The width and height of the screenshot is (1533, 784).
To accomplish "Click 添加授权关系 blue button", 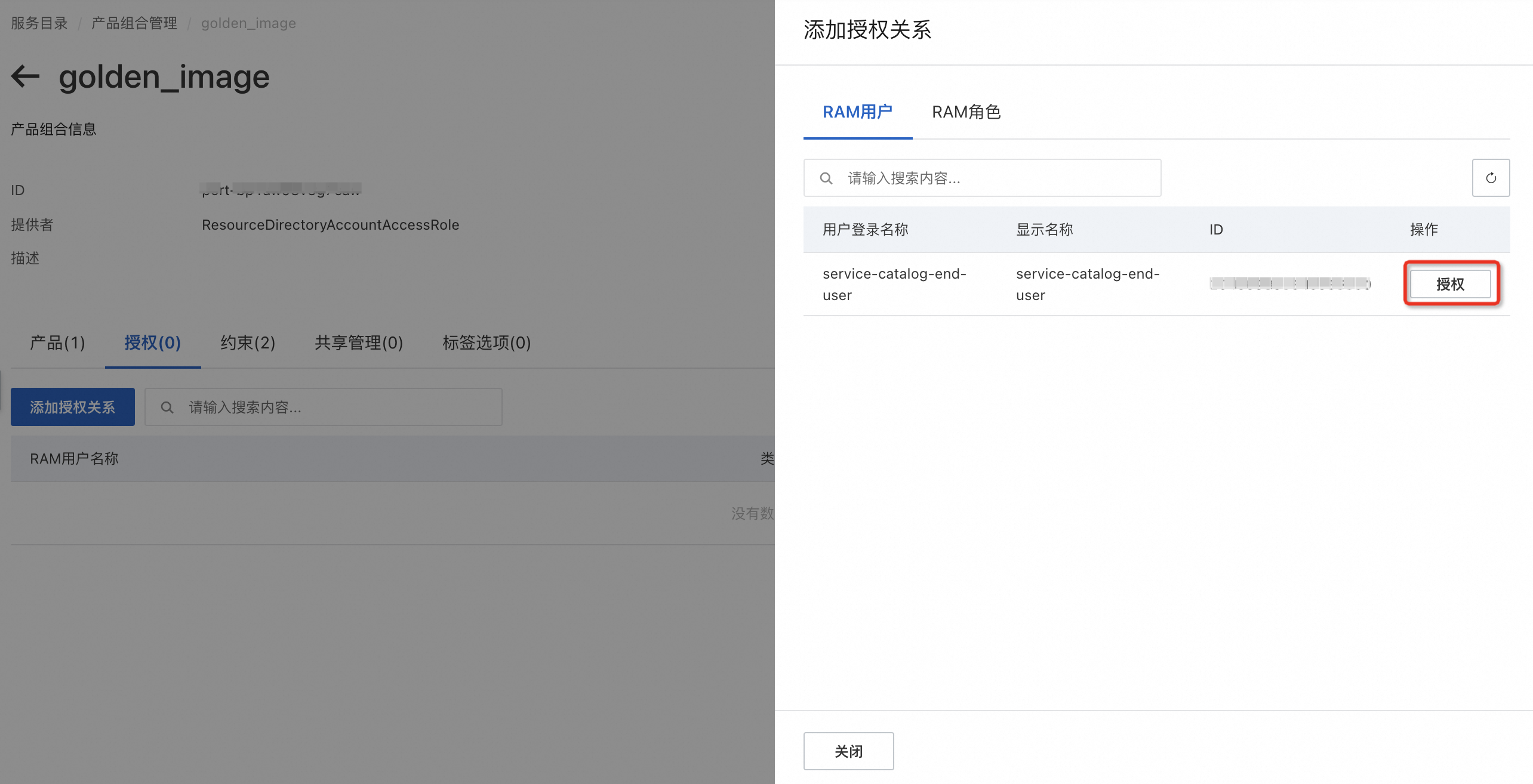I will [73, 408].
